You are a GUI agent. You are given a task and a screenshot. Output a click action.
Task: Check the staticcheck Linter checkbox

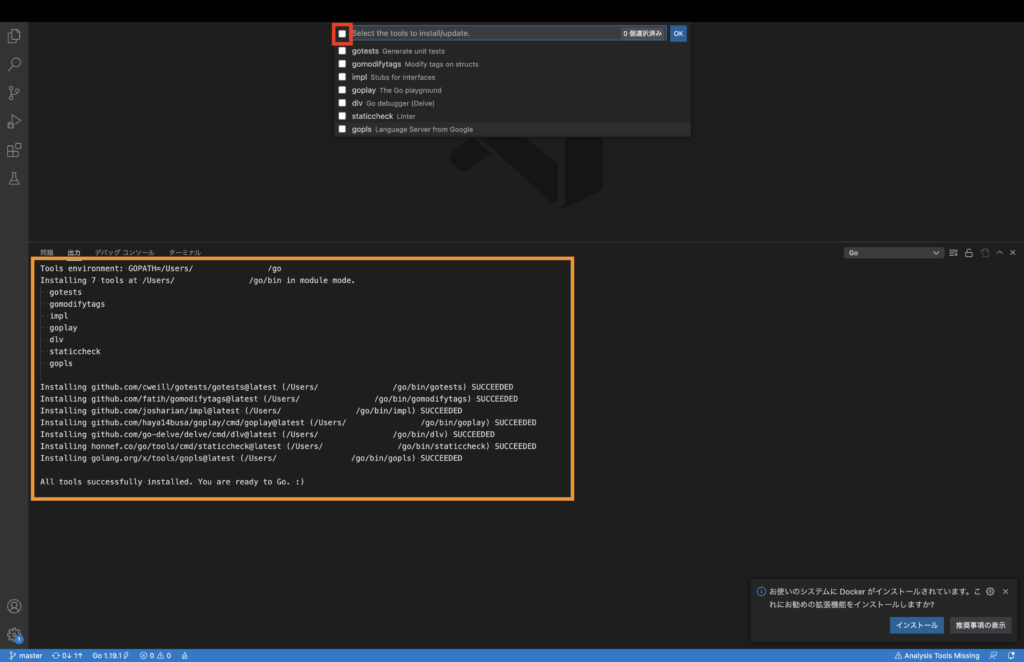342,116
